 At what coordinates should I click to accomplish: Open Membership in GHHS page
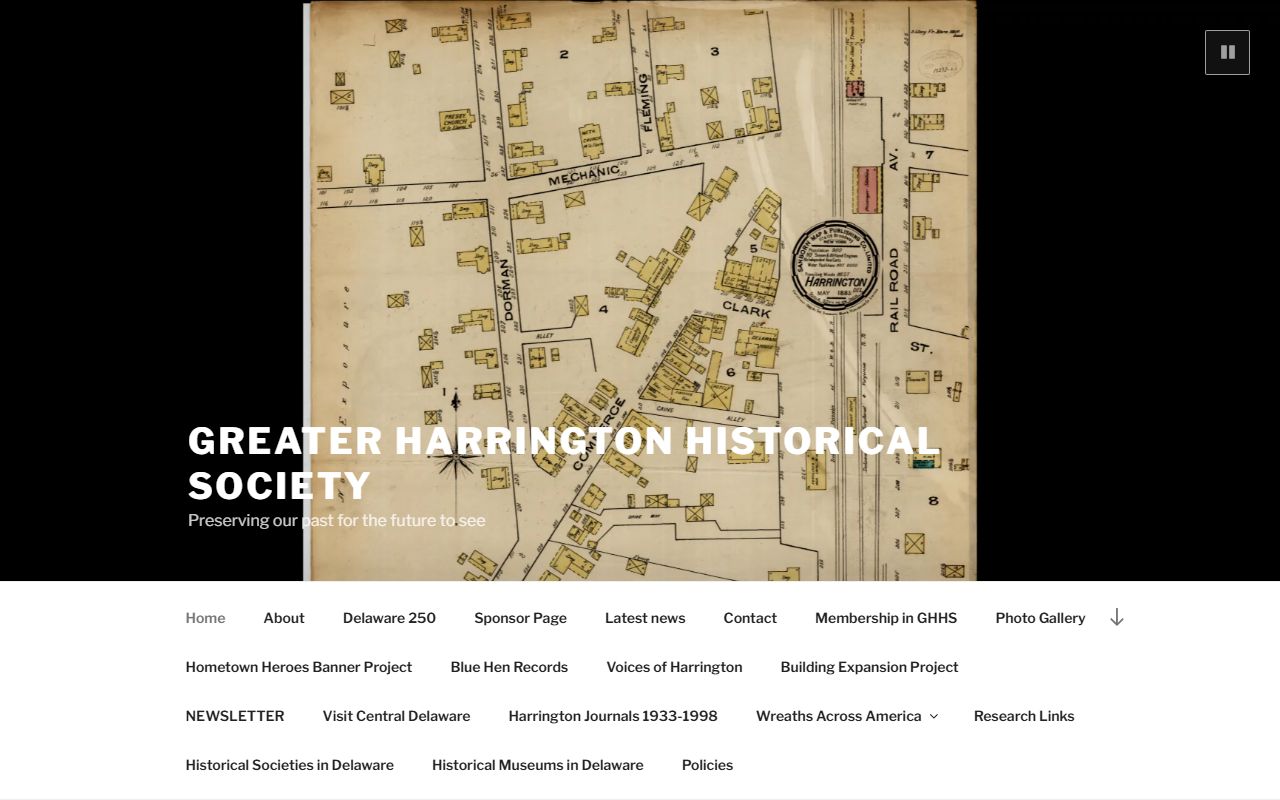click(x=886, y=618)
